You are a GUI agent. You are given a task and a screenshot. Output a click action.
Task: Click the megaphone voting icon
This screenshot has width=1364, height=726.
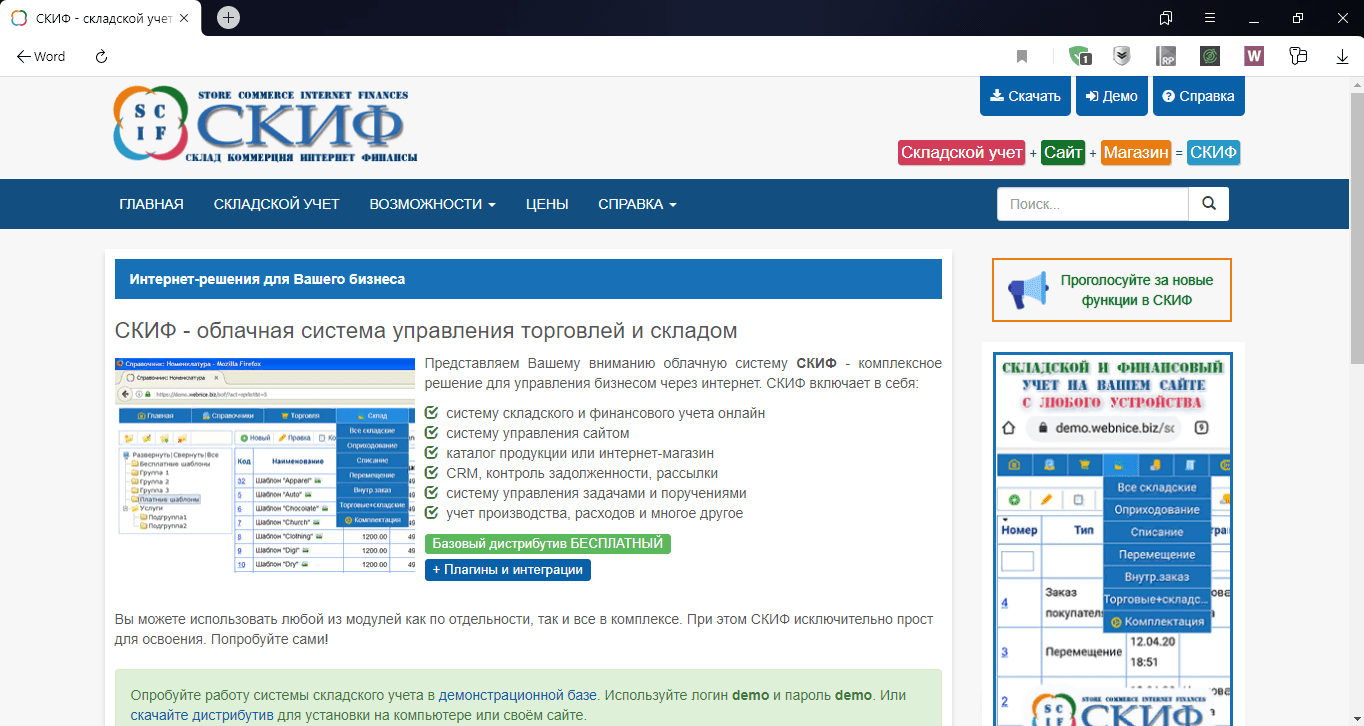pyautogui.click(x=1027, y=291)
